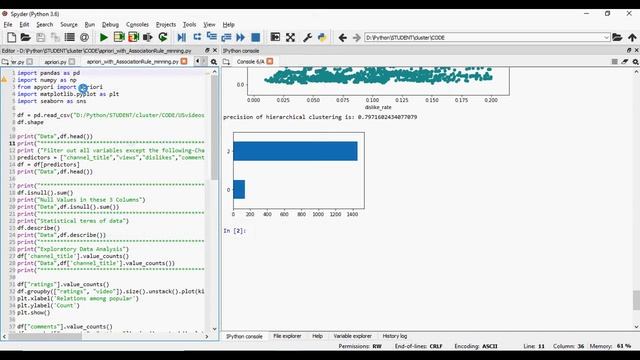Image resolution: width=640 pixels, height=360 pixels.
Task: Switch to the bottom Help pane tab
Action: pyautogui.click(x=317, y=336)
